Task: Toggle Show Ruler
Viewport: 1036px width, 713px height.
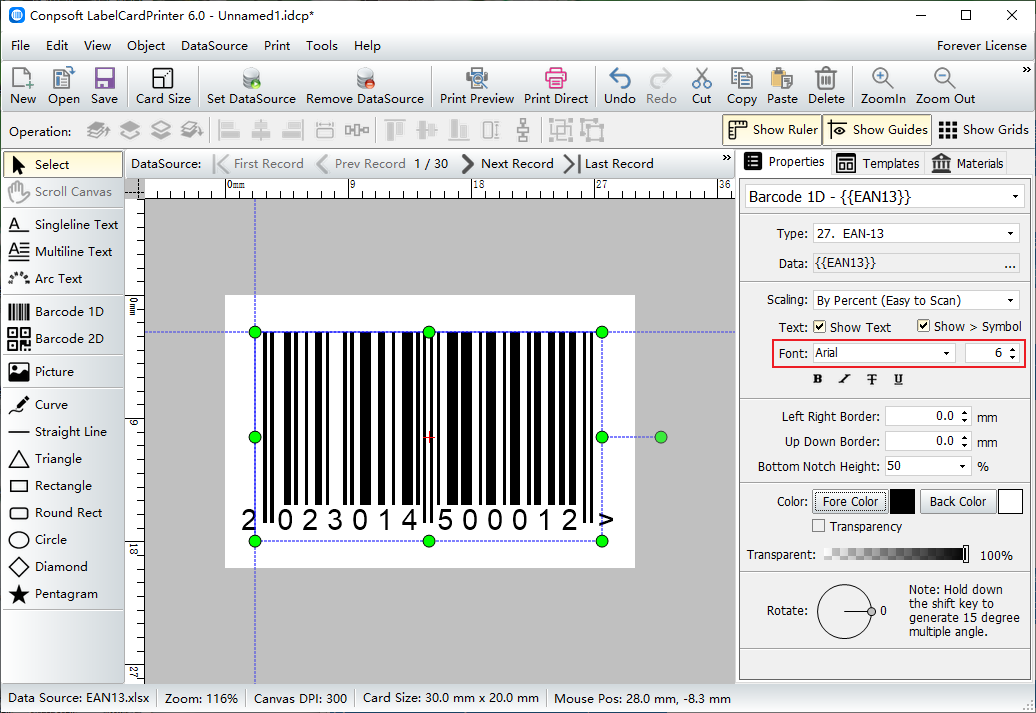Action: tap(772, 130)
